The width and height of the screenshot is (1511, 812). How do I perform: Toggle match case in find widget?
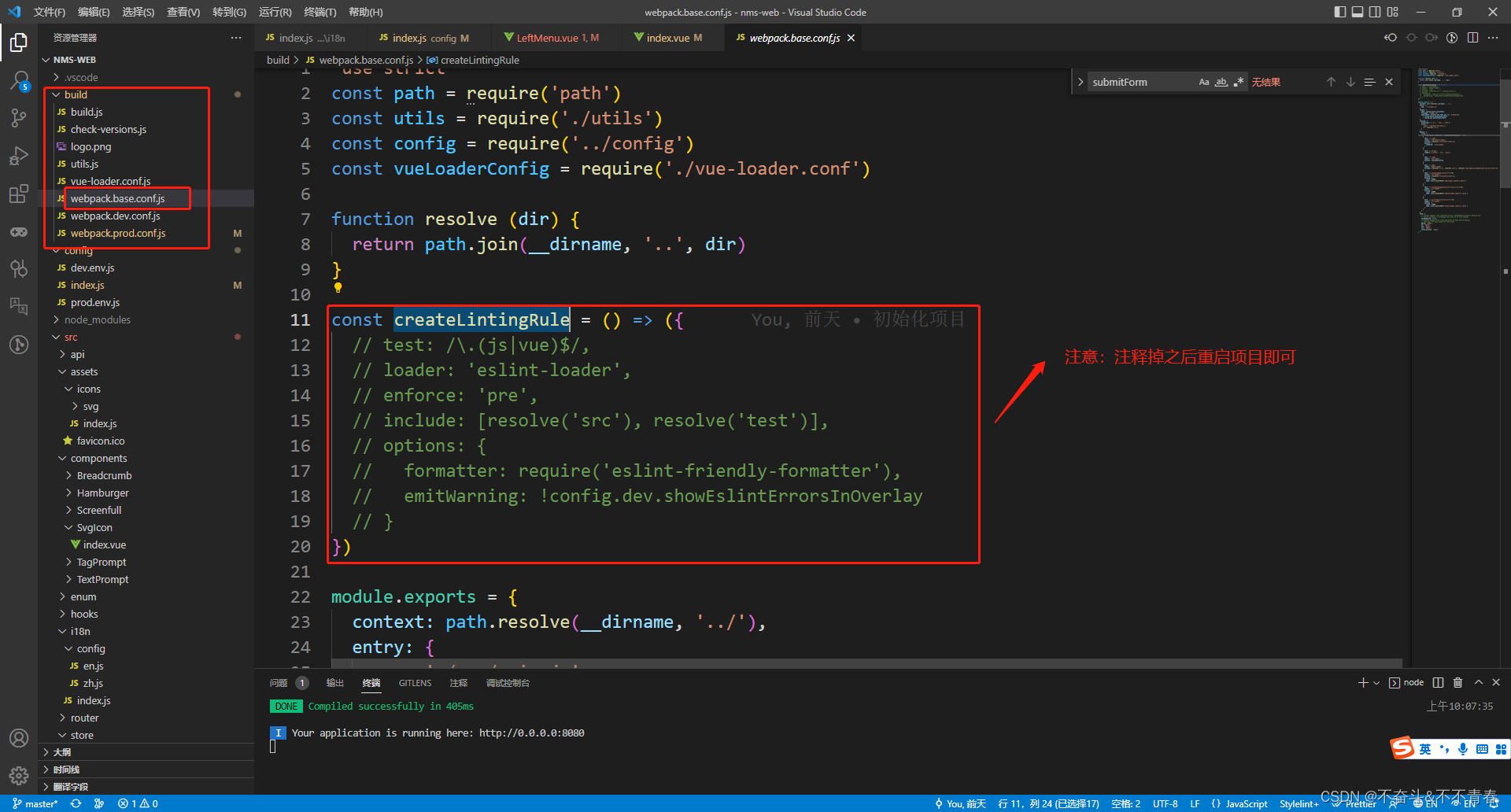1204,82
